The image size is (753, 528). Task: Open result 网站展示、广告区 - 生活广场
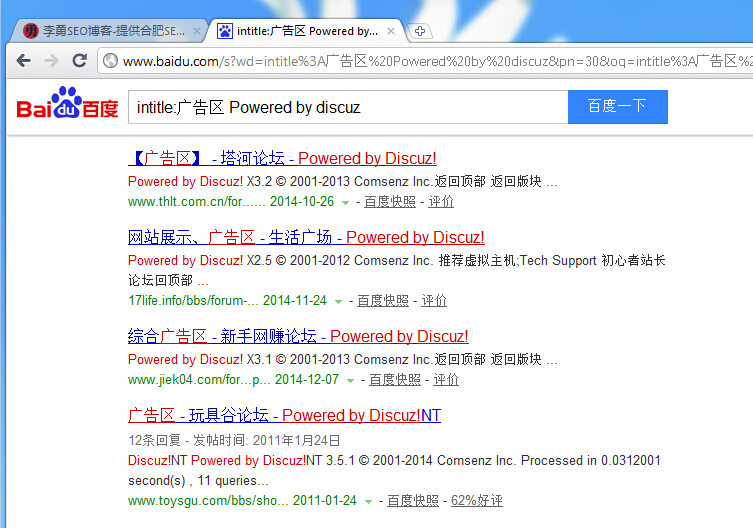click(306, 237)
